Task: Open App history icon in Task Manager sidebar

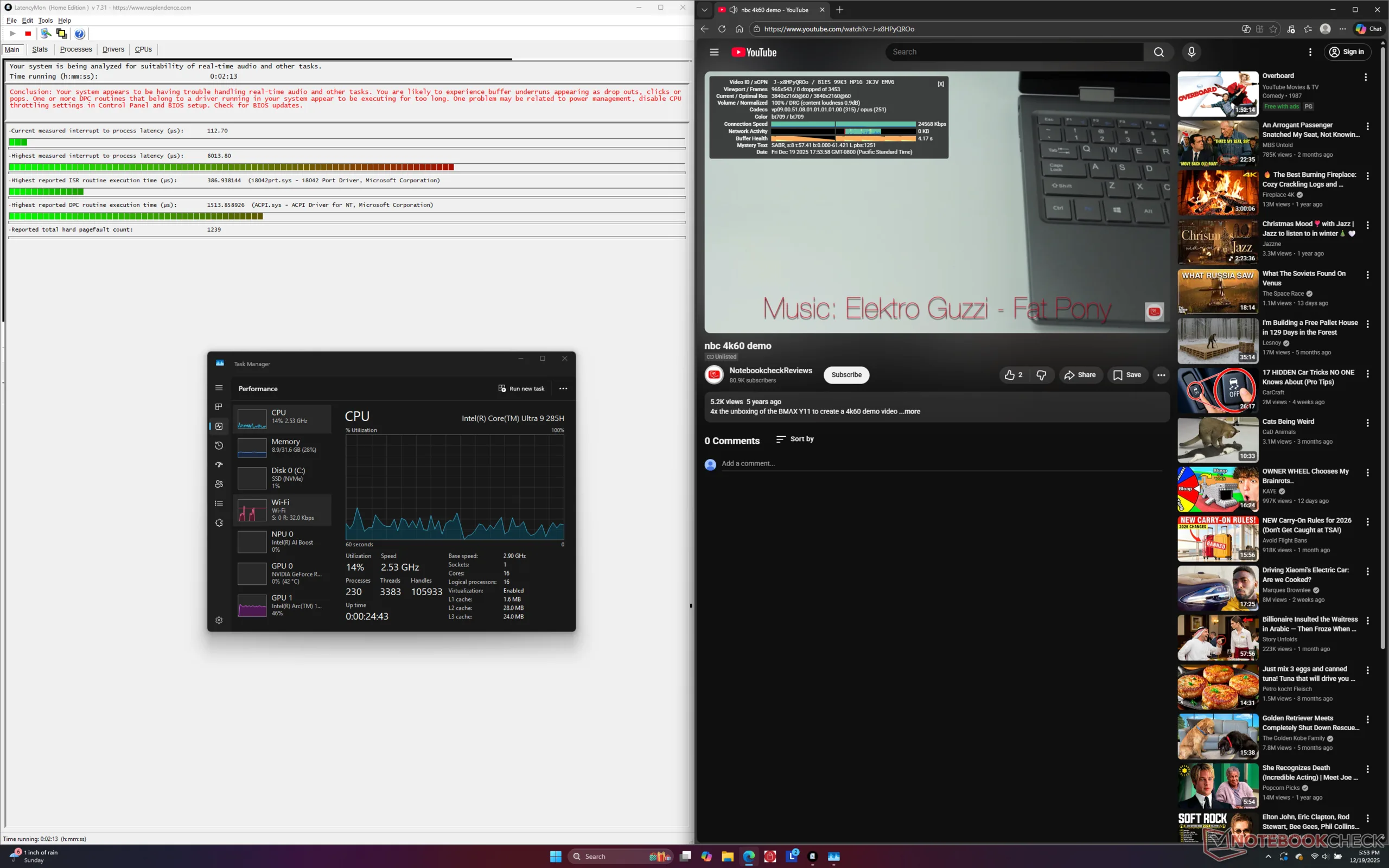Action: coord(219,445)
